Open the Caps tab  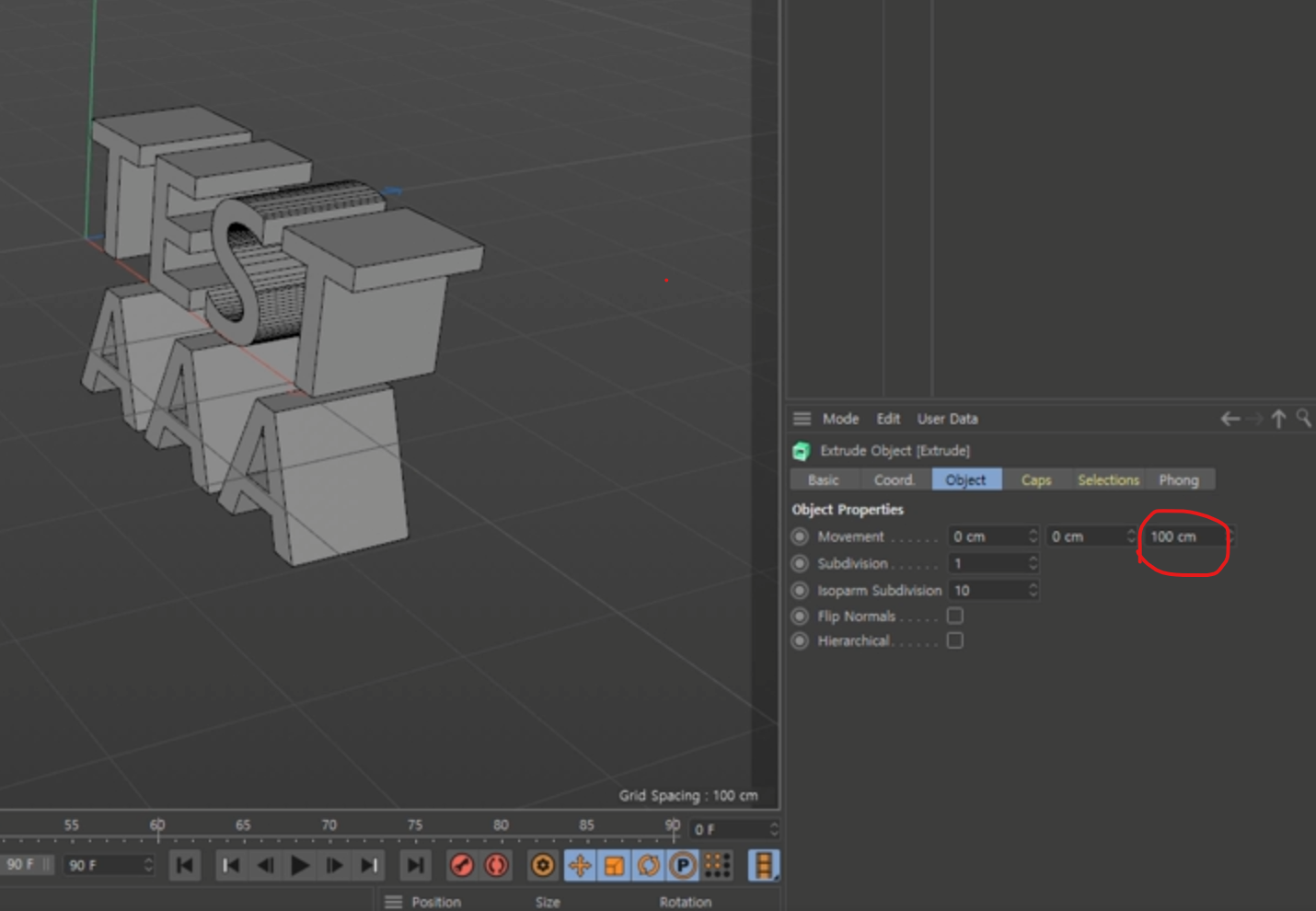[x=1037, y=479]
